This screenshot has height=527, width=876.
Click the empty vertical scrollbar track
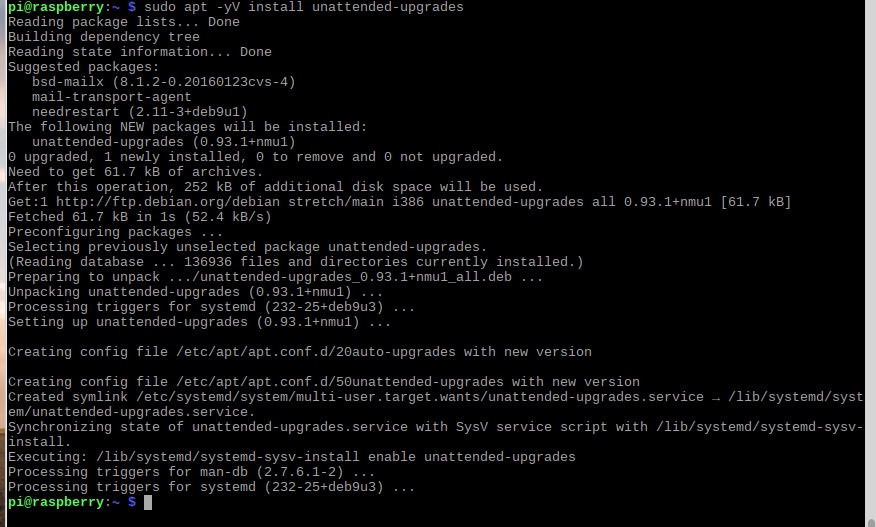tap(870, 260)
